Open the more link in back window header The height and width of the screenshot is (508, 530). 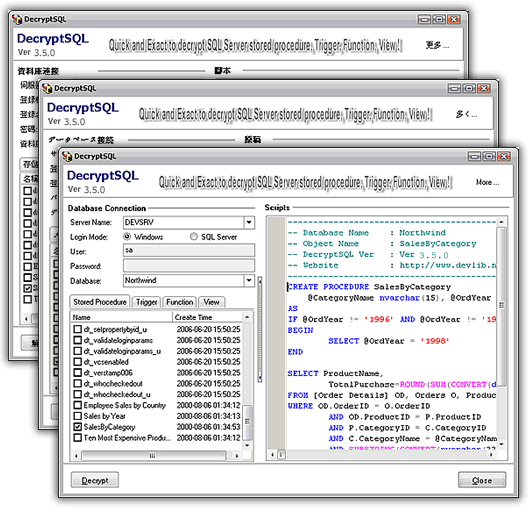tap(437, 45)
